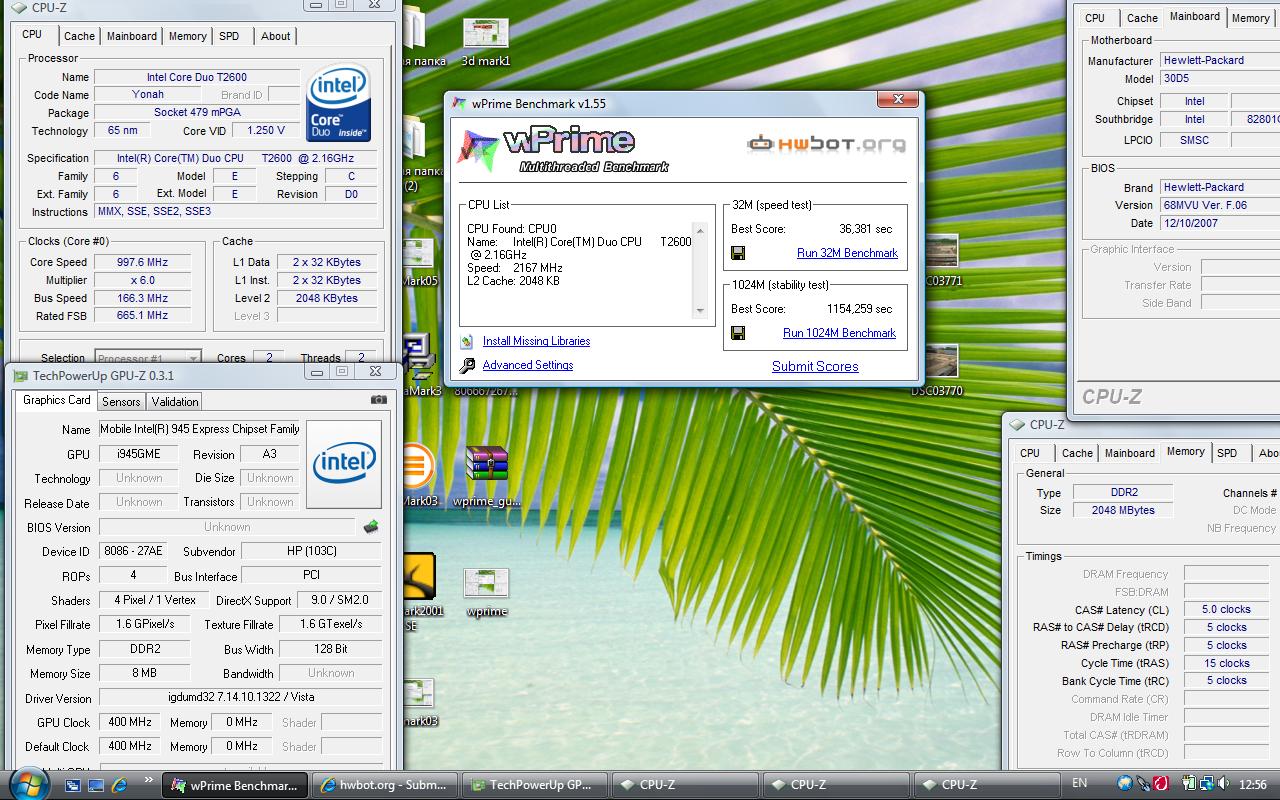This screenshot has height=800, width=1280.
Task: Click the Subvendor value 'HP (103C)'
Action: [311, 552]
